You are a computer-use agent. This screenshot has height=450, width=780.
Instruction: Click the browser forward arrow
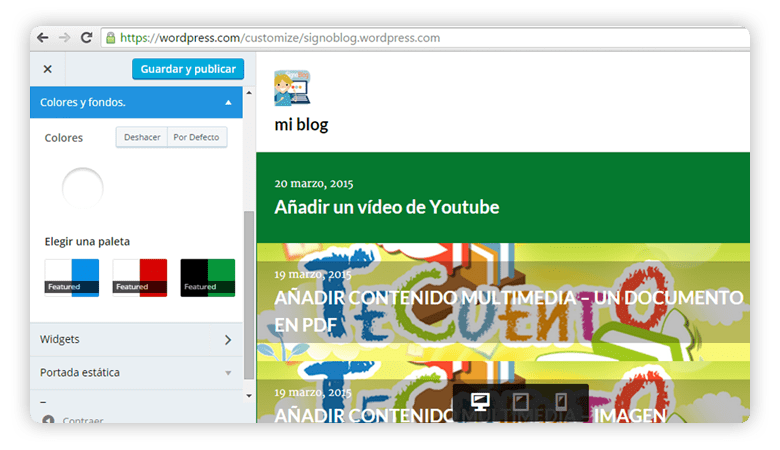coord(64,38)
